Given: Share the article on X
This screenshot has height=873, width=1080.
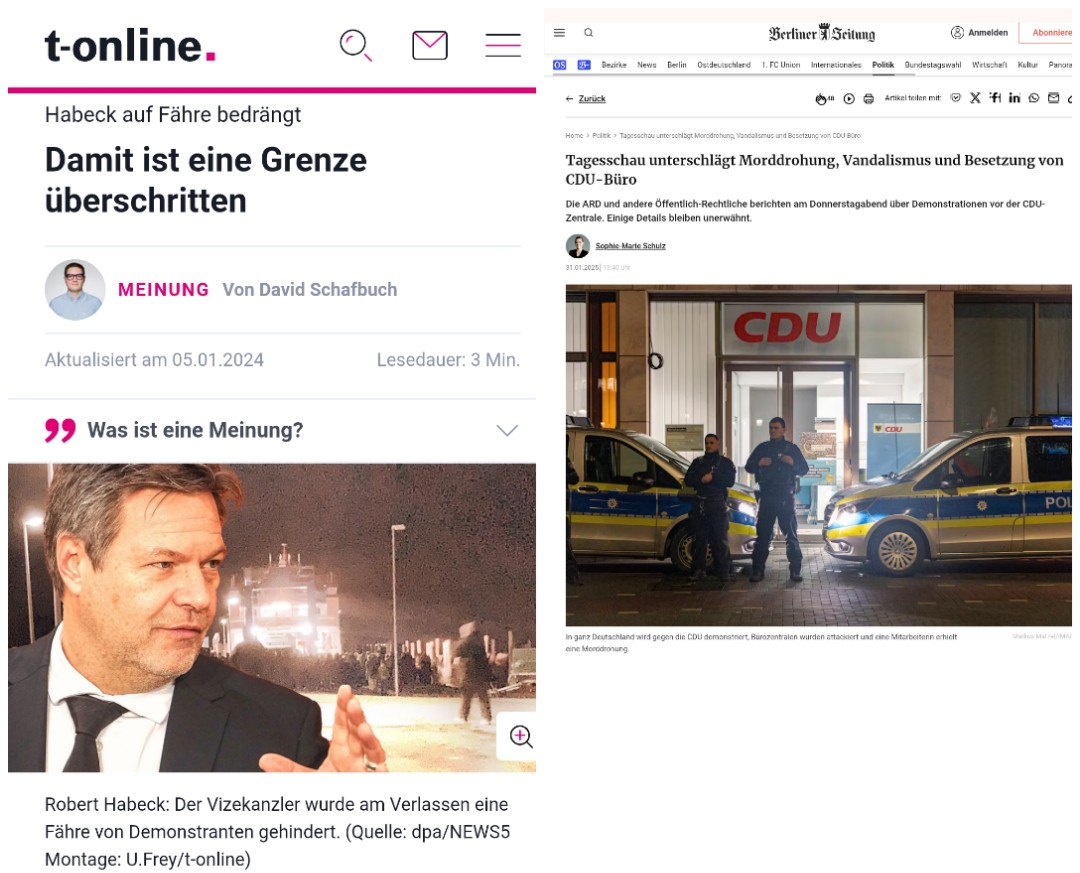Looking at the screenshot, I should [x=975, y=98].
